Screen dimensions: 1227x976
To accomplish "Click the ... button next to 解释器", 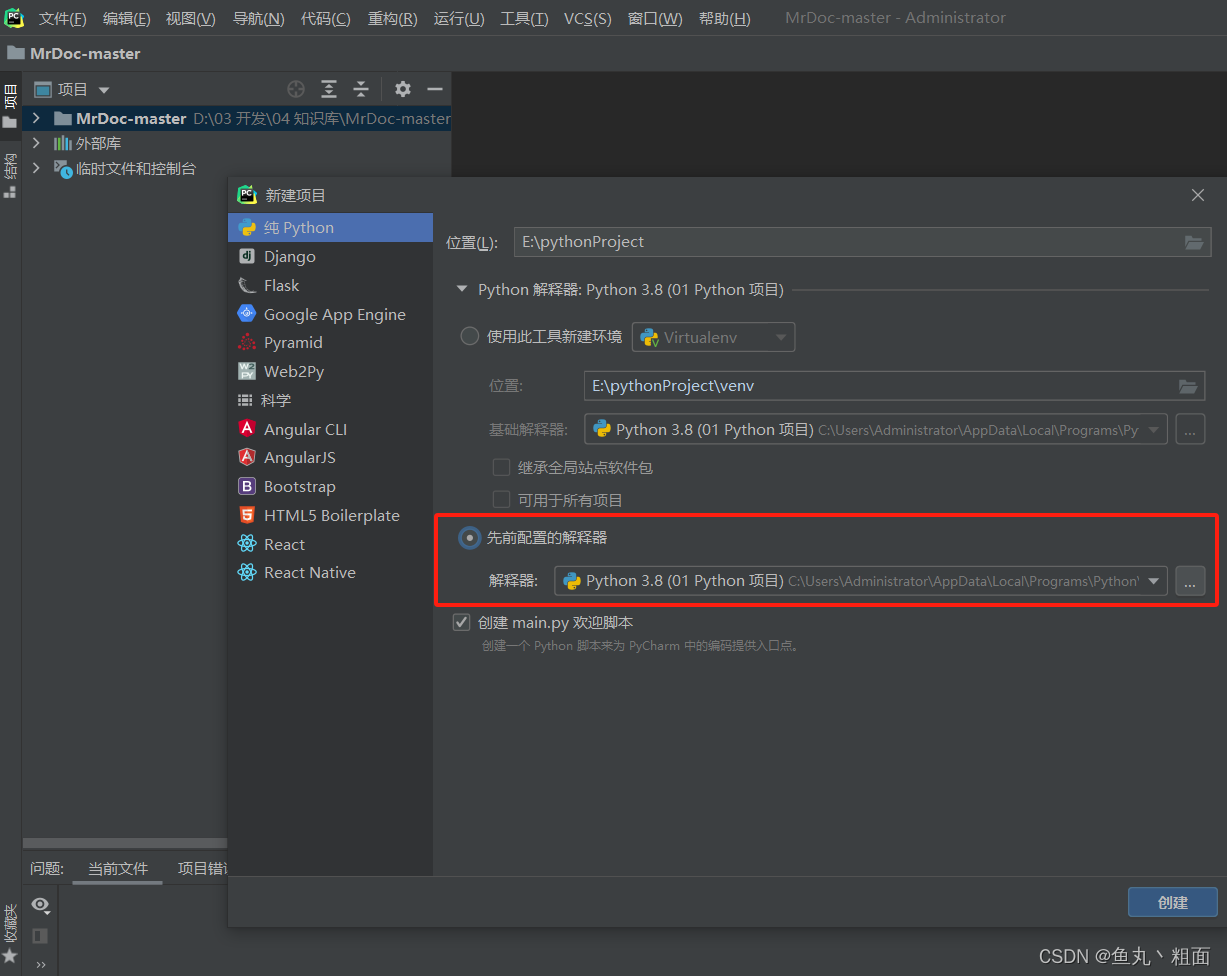I will 1190,581.
